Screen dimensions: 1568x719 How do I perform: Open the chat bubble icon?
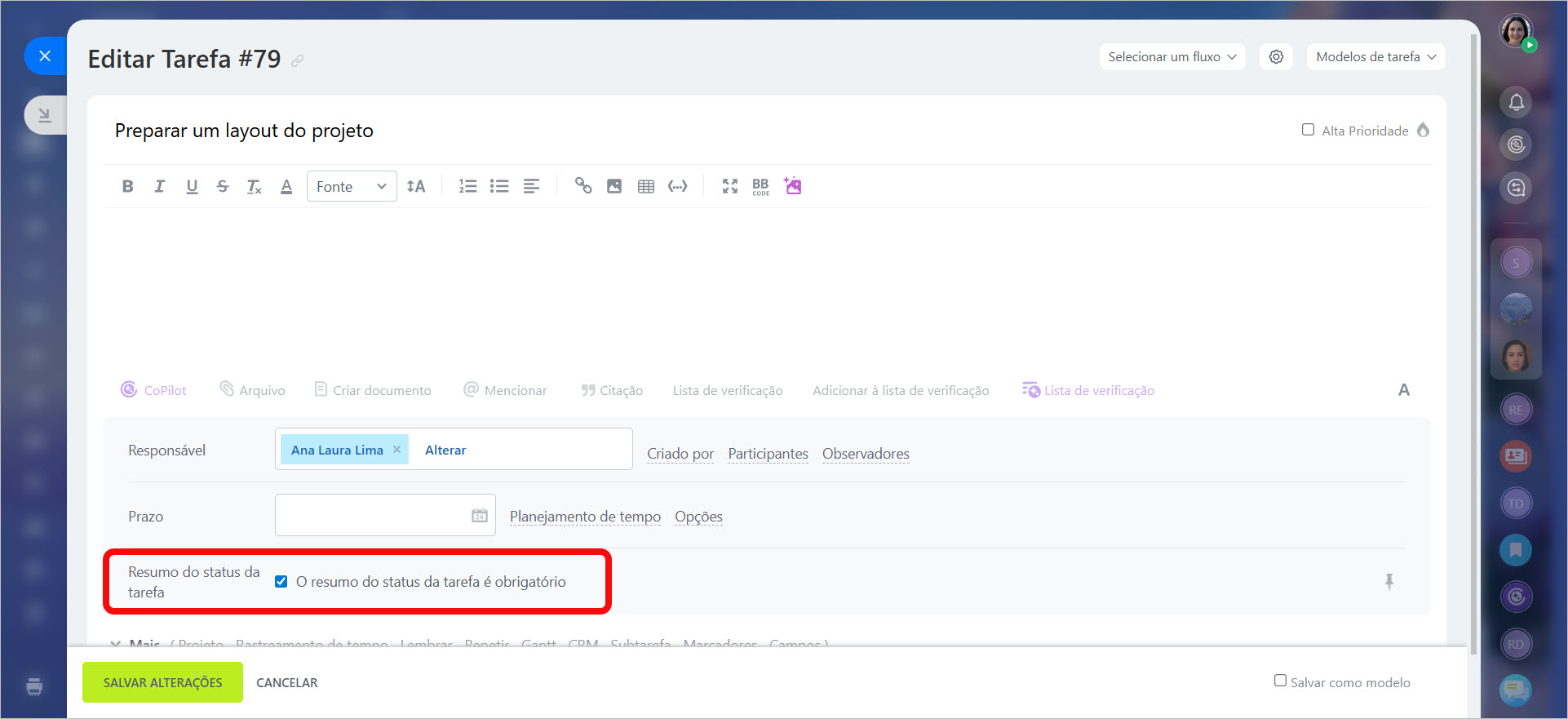click(x=1516, y=690)
